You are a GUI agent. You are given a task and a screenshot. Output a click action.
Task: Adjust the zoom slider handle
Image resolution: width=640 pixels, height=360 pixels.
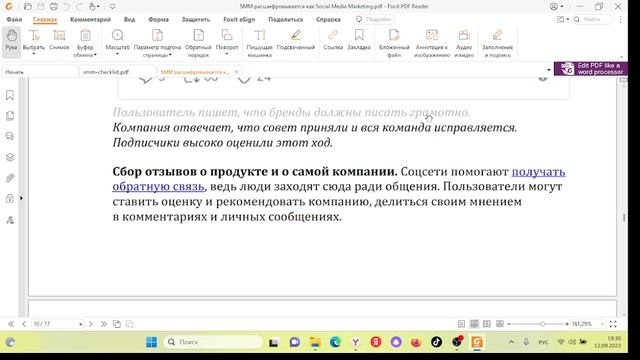click(x=542, y=324)
